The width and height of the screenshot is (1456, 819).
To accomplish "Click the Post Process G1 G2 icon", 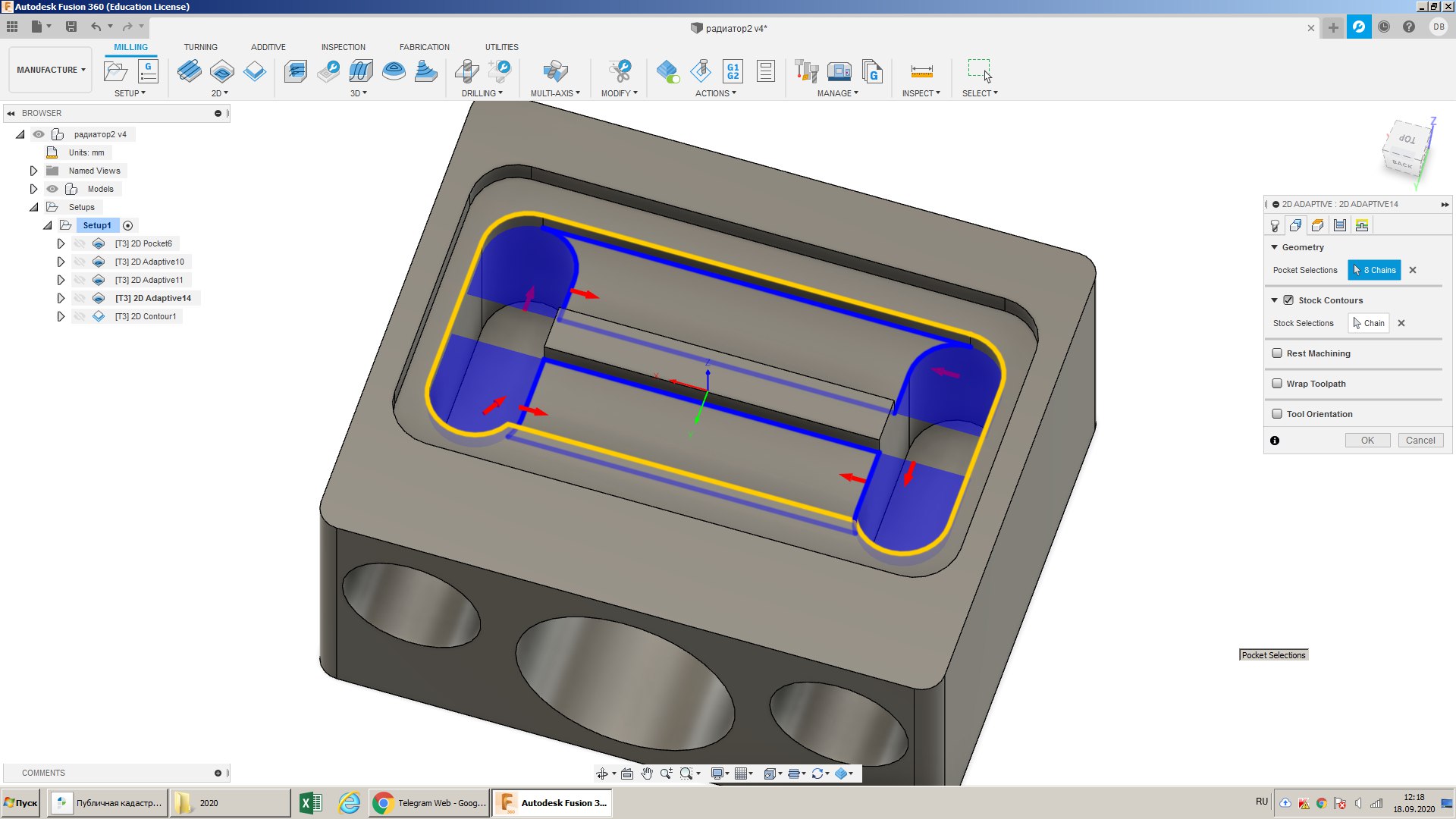I will (733, 71).
